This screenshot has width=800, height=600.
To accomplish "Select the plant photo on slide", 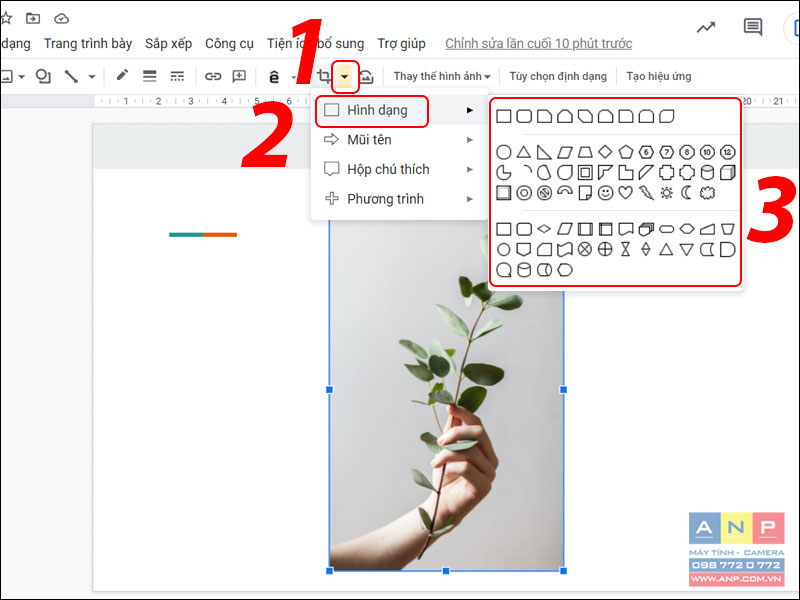I will [446, 395].
